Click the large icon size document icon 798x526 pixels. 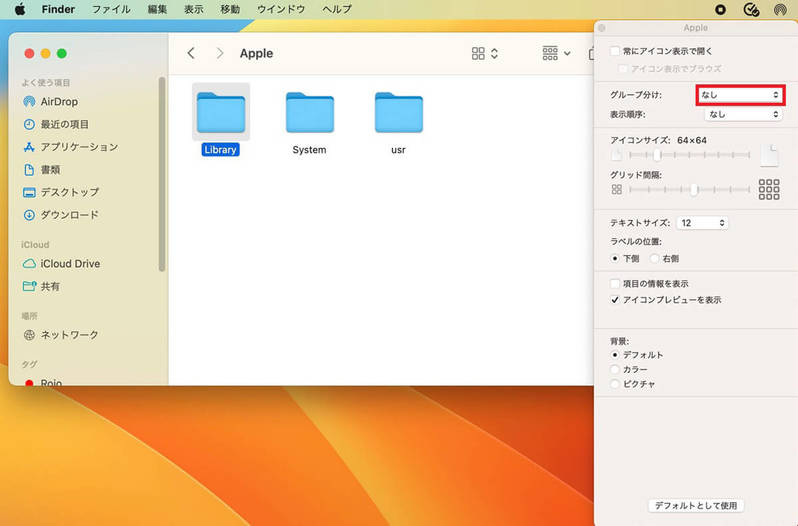[x=770, y=155]
